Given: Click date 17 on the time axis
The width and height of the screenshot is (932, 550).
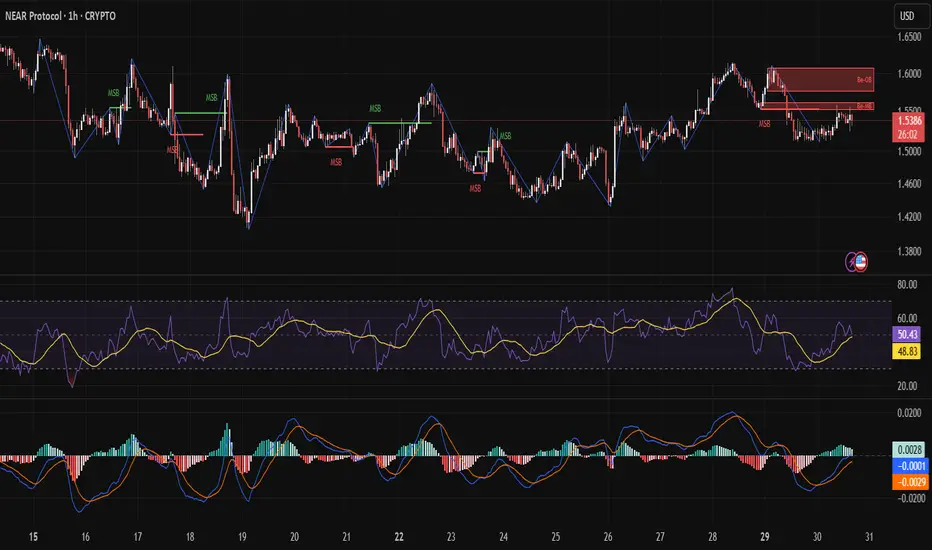Looking at the screenshot, I should tap(138, 537).
